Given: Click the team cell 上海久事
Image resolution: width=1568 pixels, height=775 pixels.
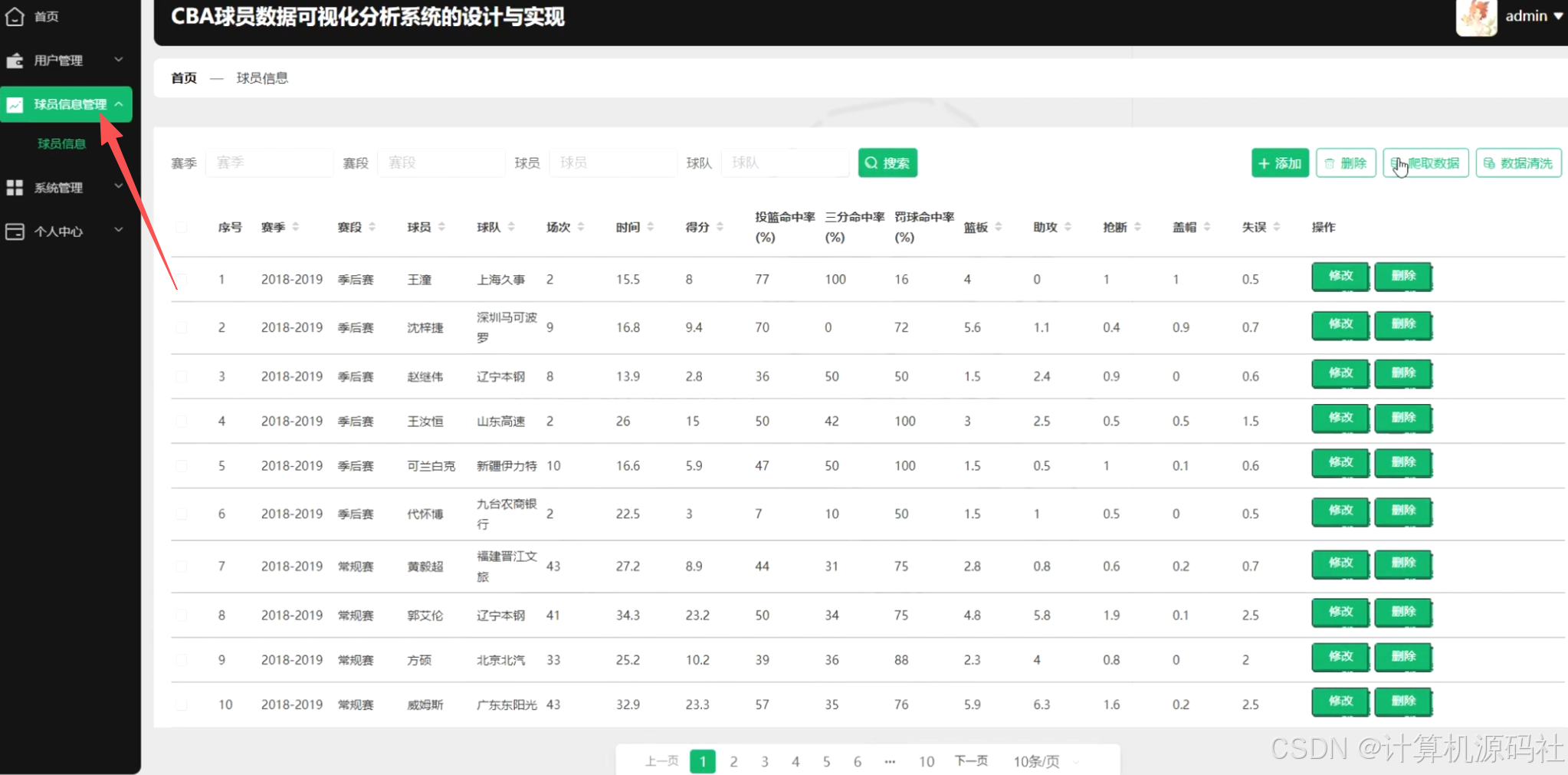Looking at the screenshot, I should (x=501, y=280).
